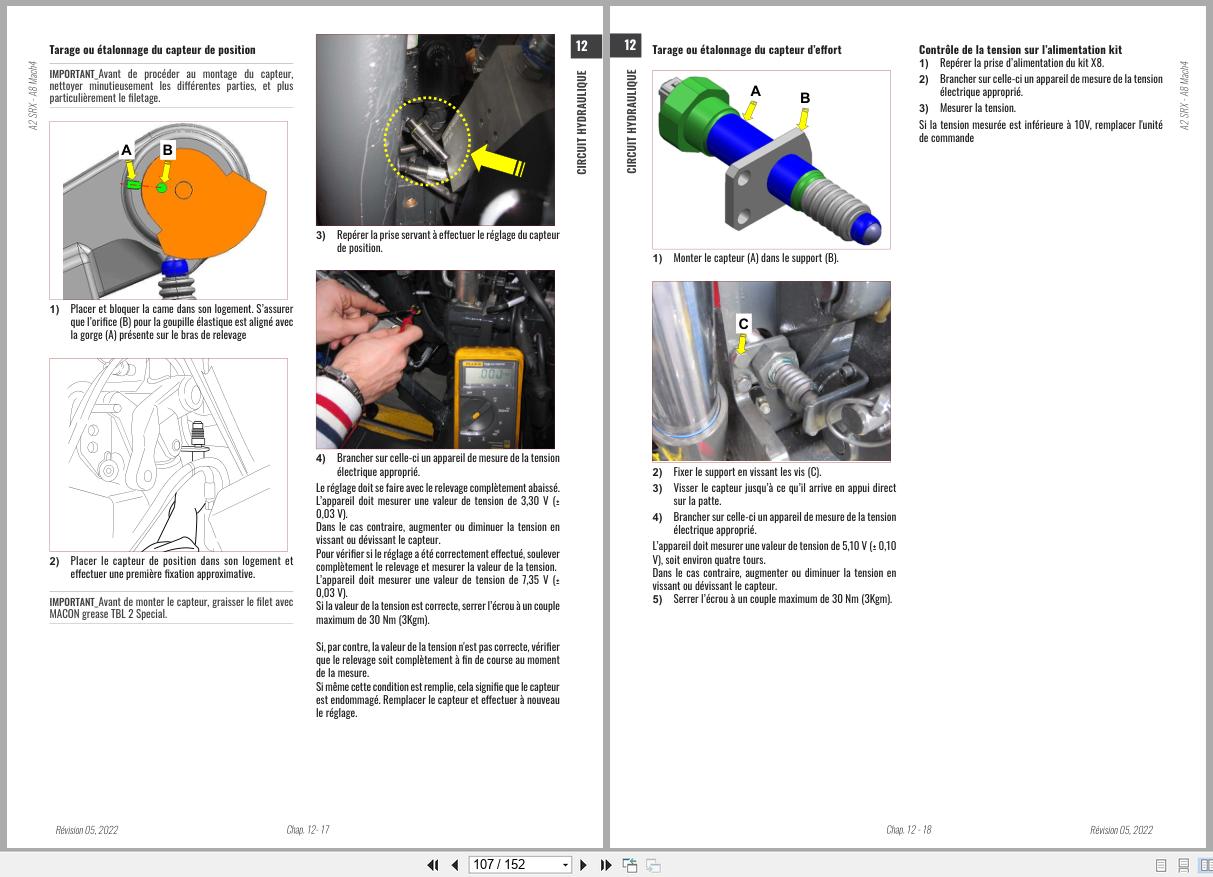This screenshot has width=1213, height=877.
Task: Go to the first page of the document
Action: tap(433, 865)
